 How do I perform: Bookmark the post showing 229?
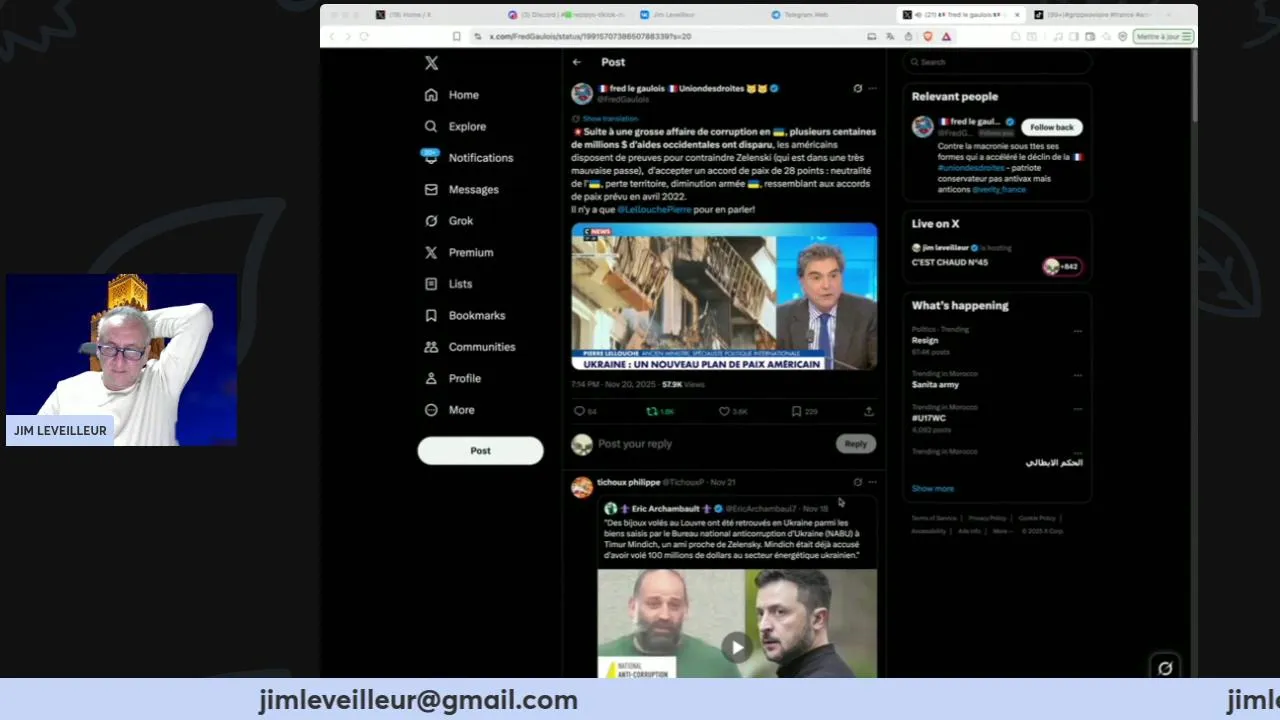[805, 411]
